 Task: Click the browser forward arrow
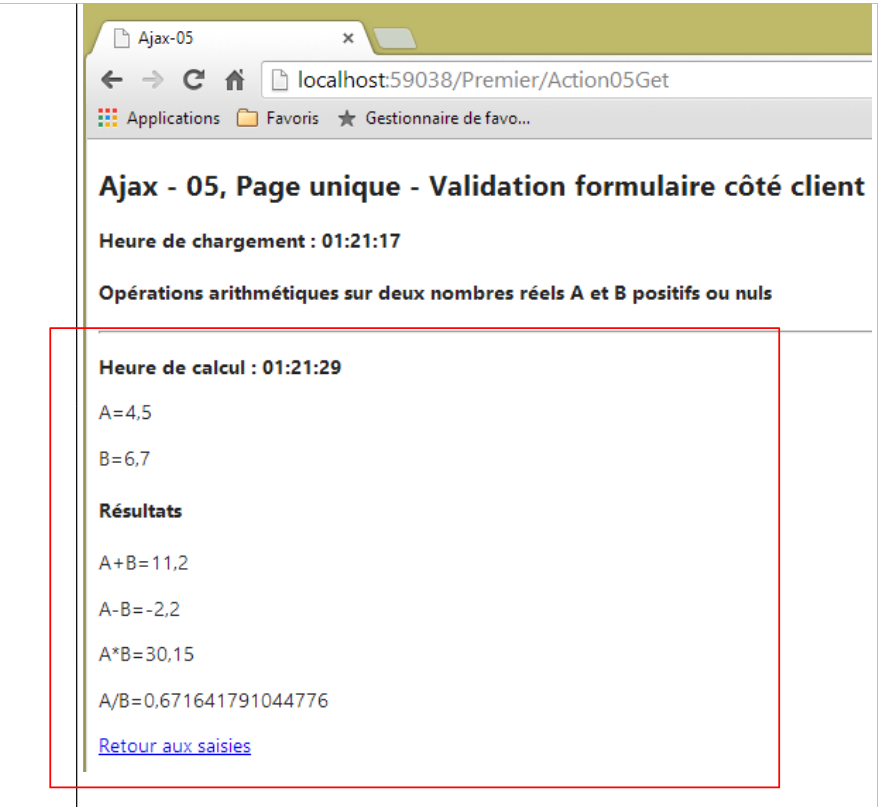pyautogui.click(x=153, y=80)
